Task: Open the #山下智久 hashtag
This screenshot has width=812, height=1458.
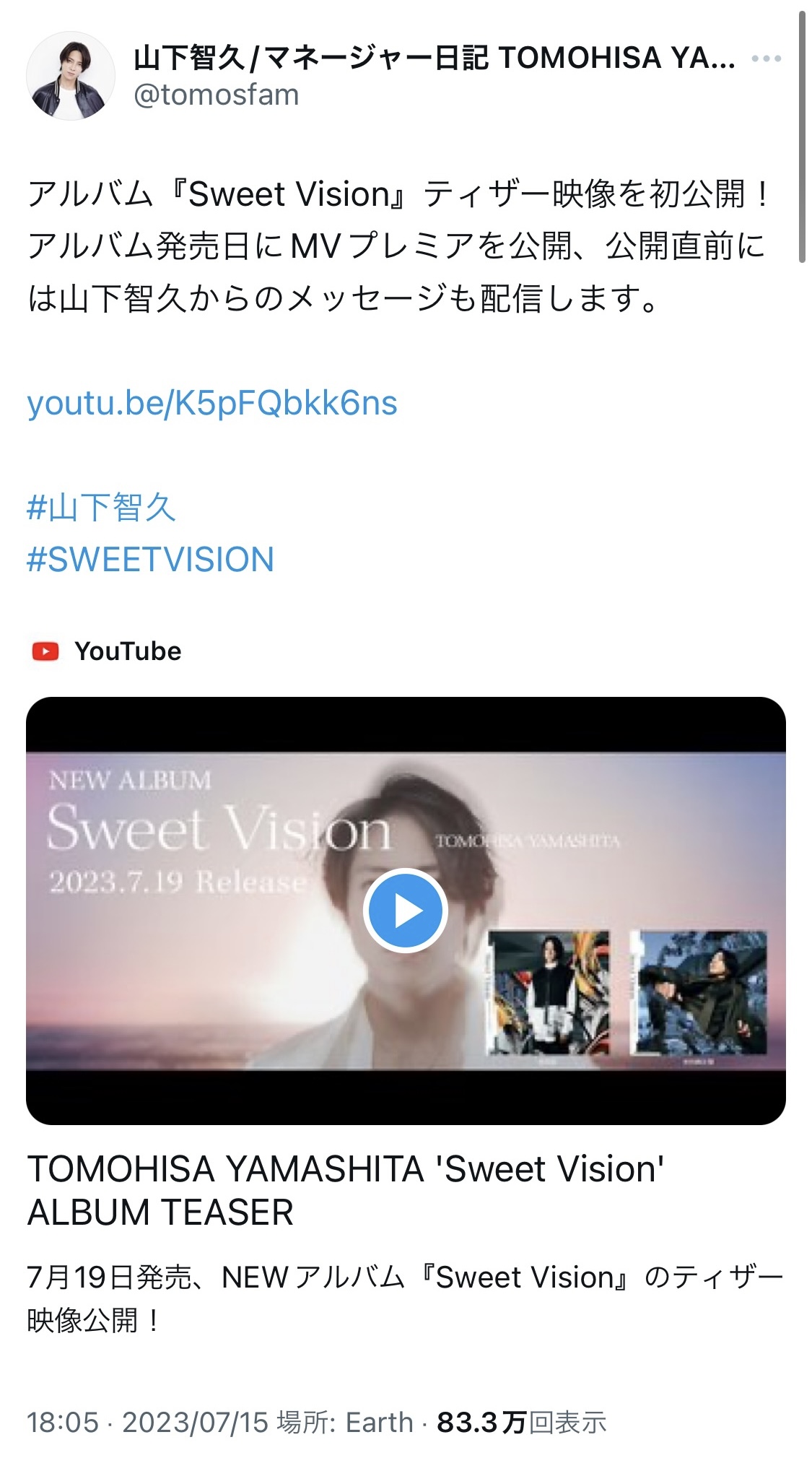Action: pyautogui.click(x=101, y=507)
